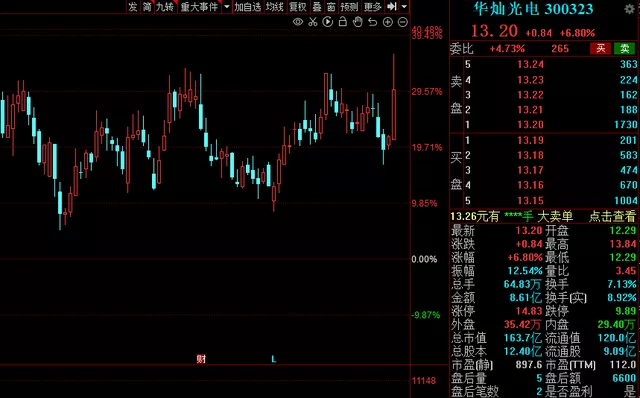Click the 窗 window button
The image size is (640, 398).
click(x=331, y=7)
